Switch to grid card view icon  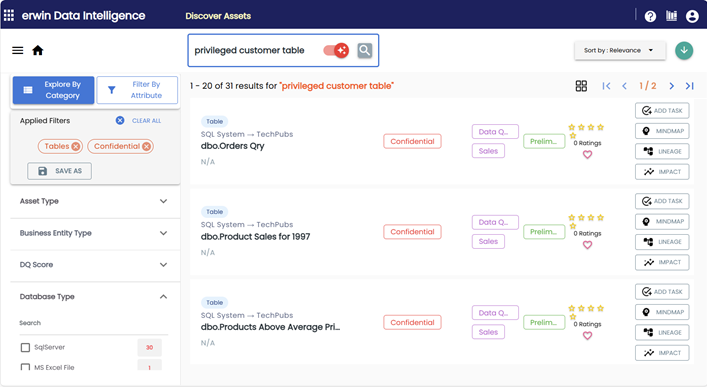pyautogui.click(x=581, y=86)
